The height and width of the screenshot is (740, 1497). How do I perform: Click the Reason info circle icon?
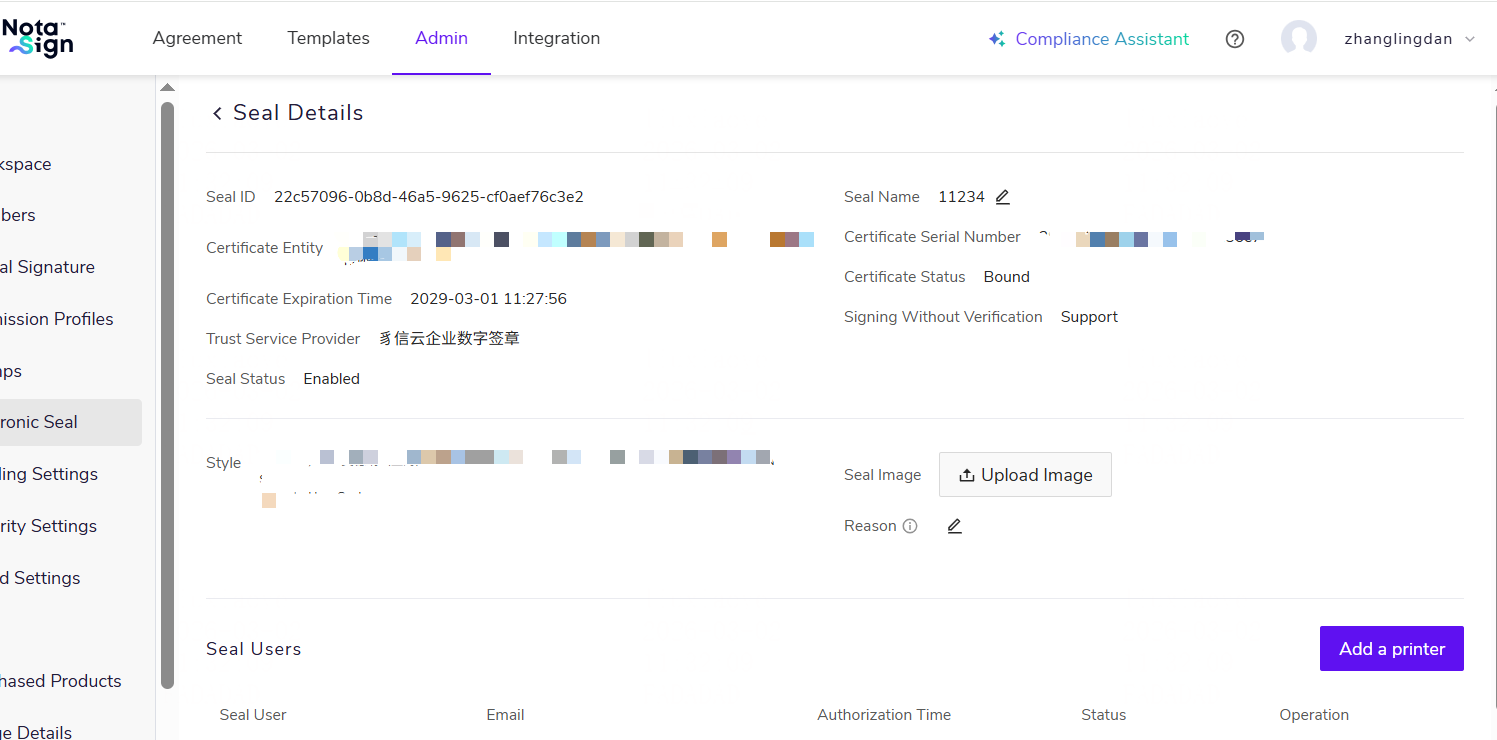click(910, 526)
